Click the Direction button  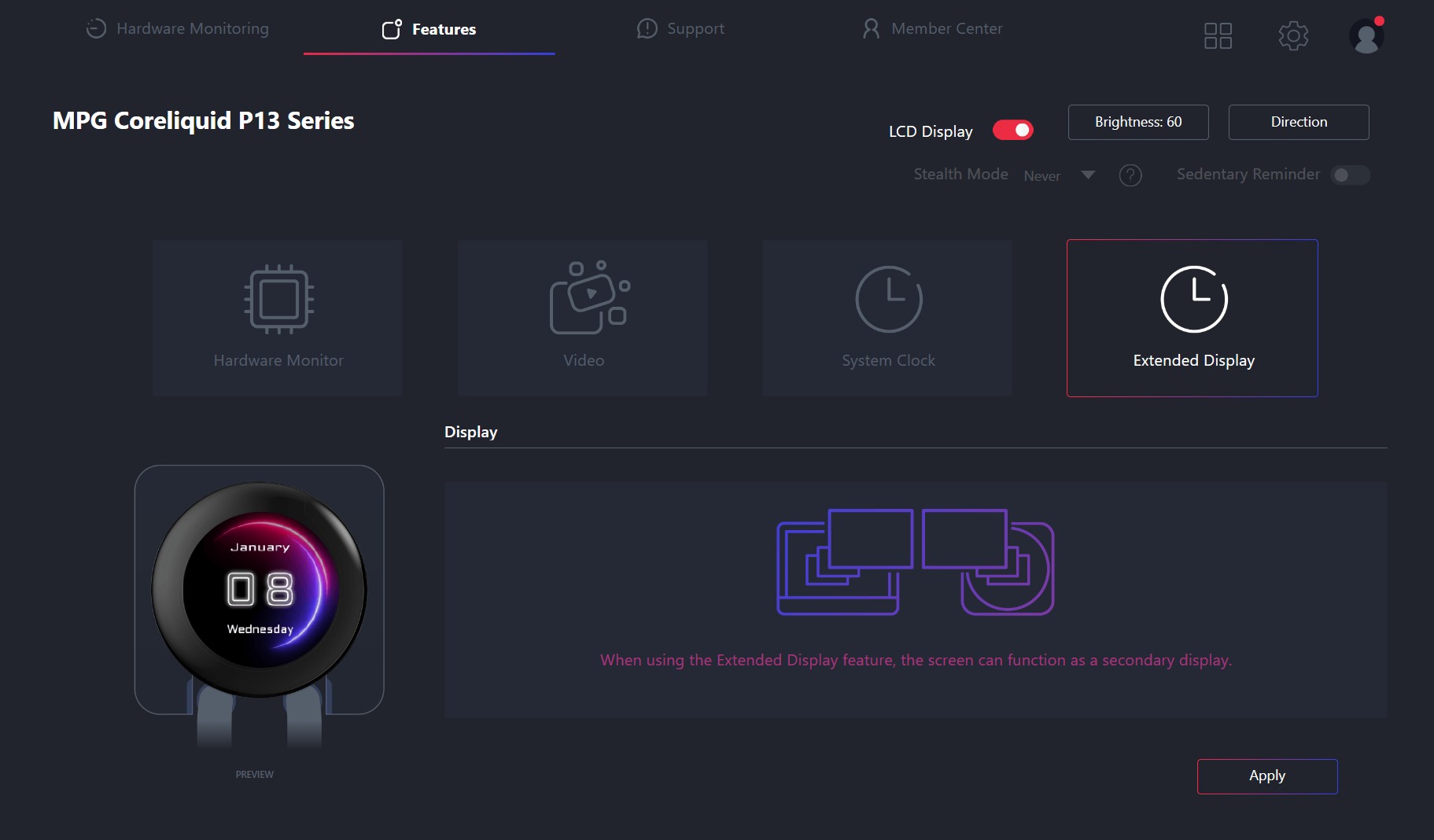pos(1299,122)
